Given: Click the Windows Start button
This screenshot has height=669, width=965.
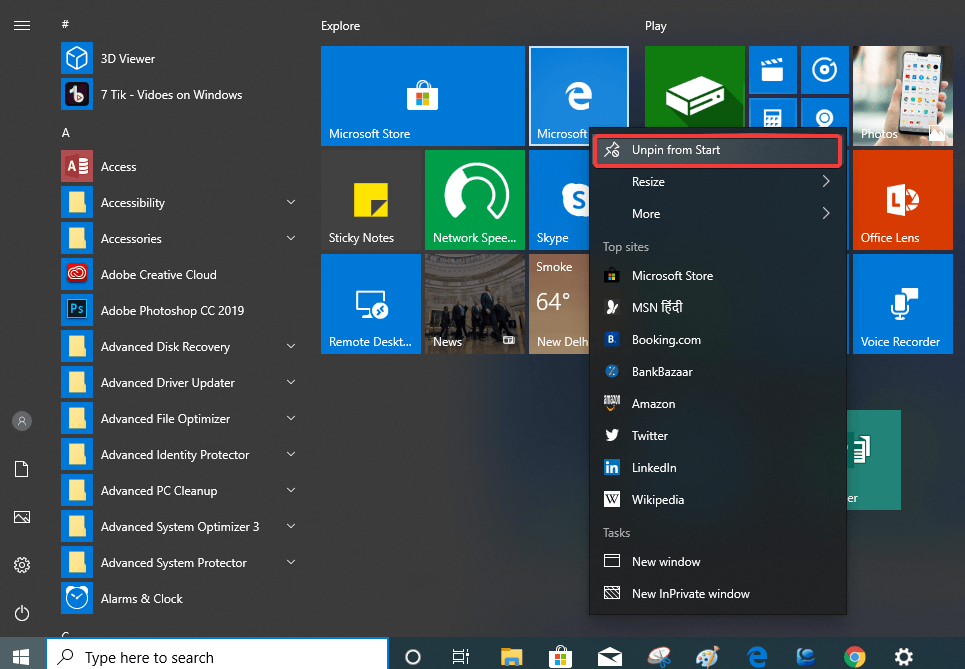Looking at the screenshot, I should pyautogui.click(x=22, y=656).
